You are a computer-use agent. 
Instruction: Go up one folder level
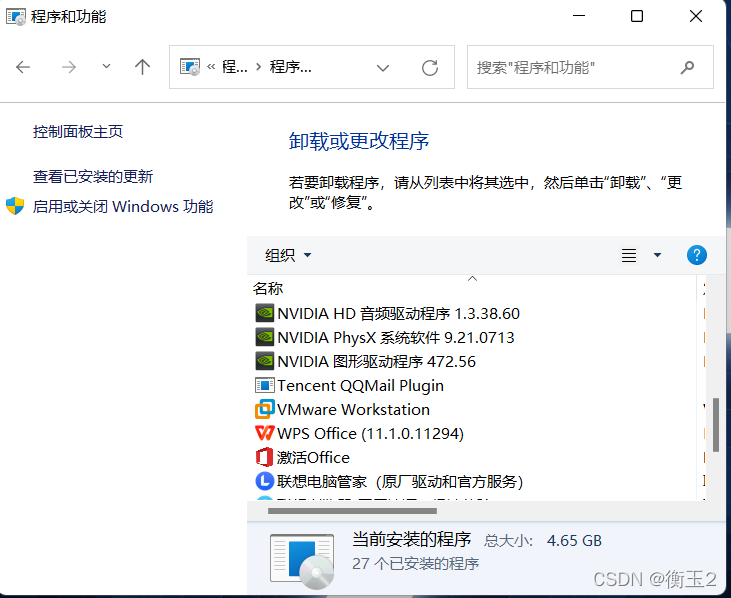[x=142, y=67]
